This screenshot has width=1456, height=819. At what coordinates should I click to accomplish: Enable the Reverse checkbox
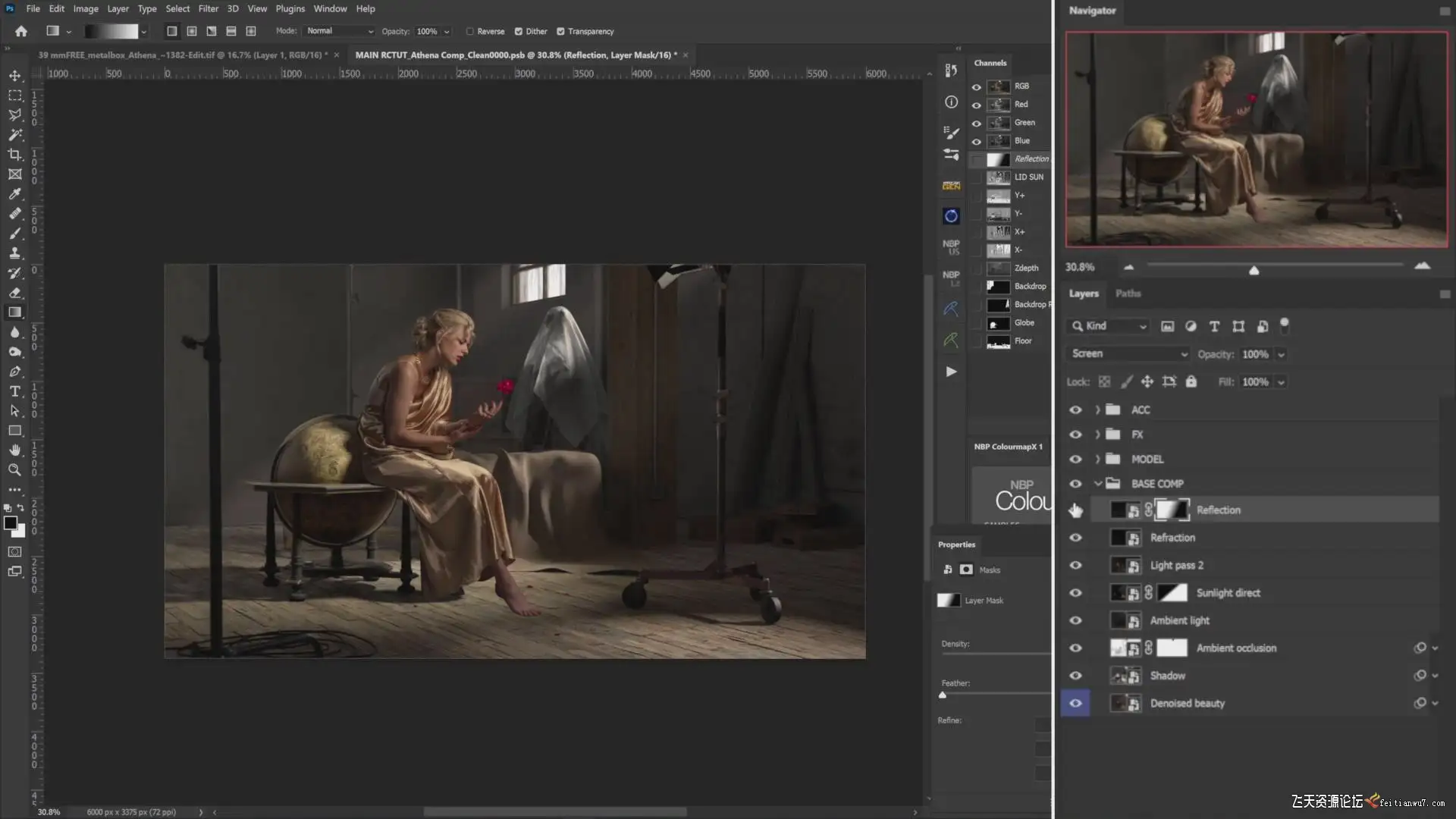pyautogui.click(x=470, y=32)
